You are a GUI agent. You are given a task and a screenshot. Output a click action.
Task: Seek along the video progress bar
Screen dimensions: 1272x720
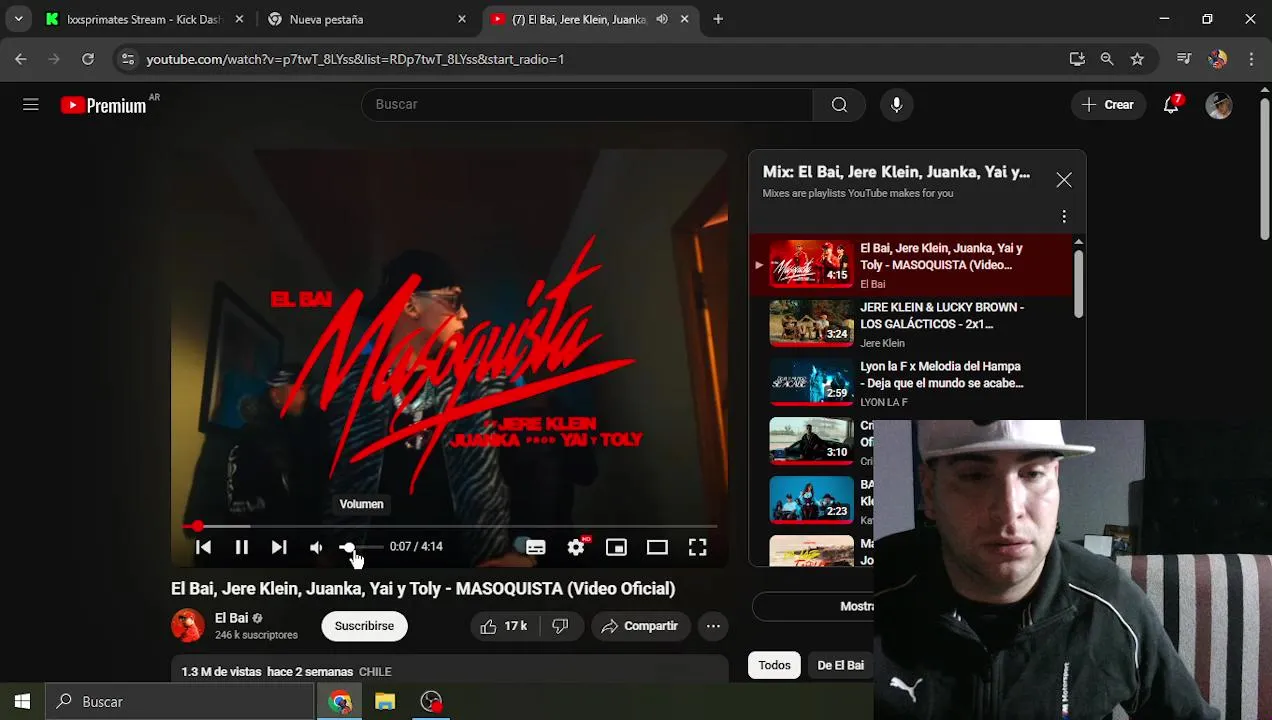pyautogui.click(x=449, y=526)
